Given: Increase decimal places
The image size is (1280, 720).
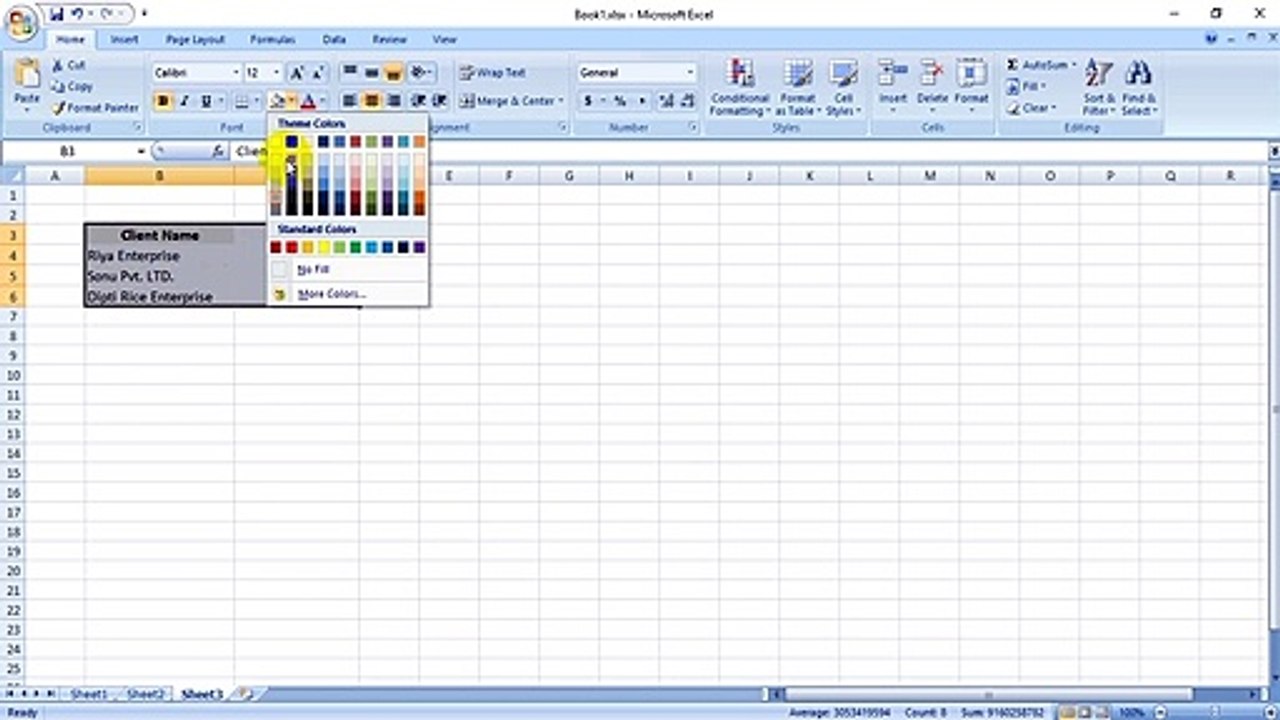Looking at the screenshot, I should pos(667,101).
